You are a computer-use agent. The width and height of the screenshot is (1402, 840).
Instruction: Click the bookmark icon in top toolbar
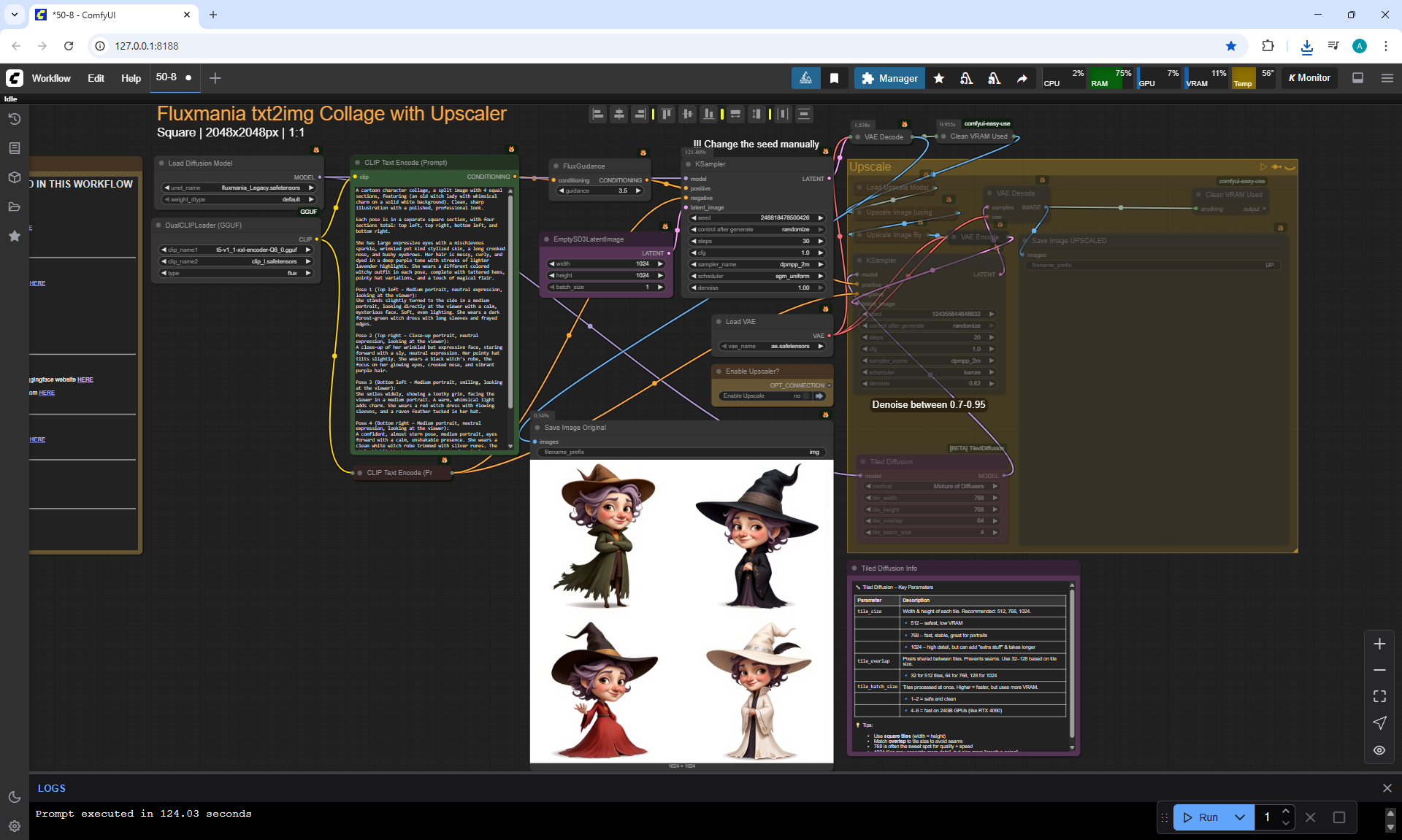(834, 78)
